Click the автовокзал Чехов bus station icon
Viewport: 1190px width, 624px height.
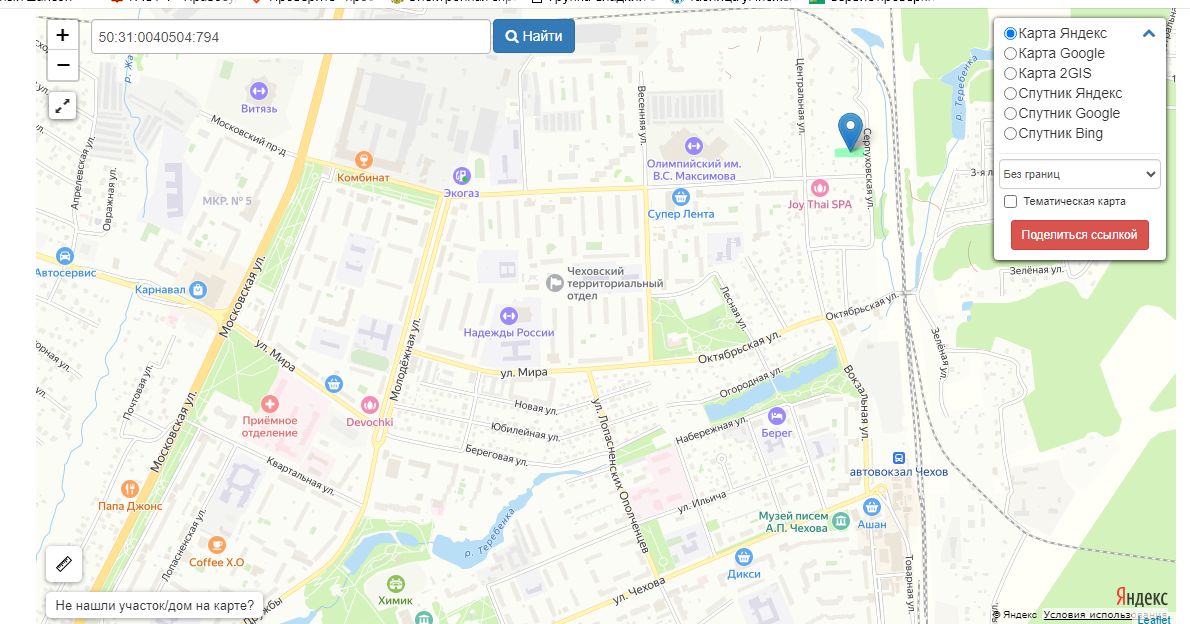[899, 458]
